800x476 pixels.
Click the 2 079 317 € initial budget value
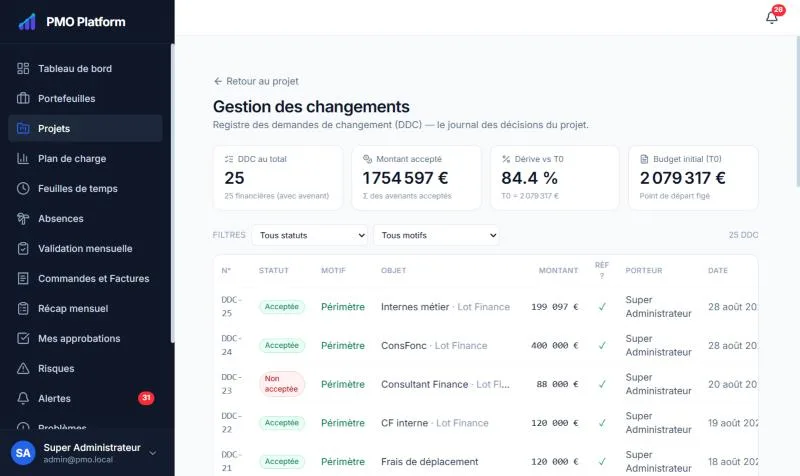coord(682,178)
